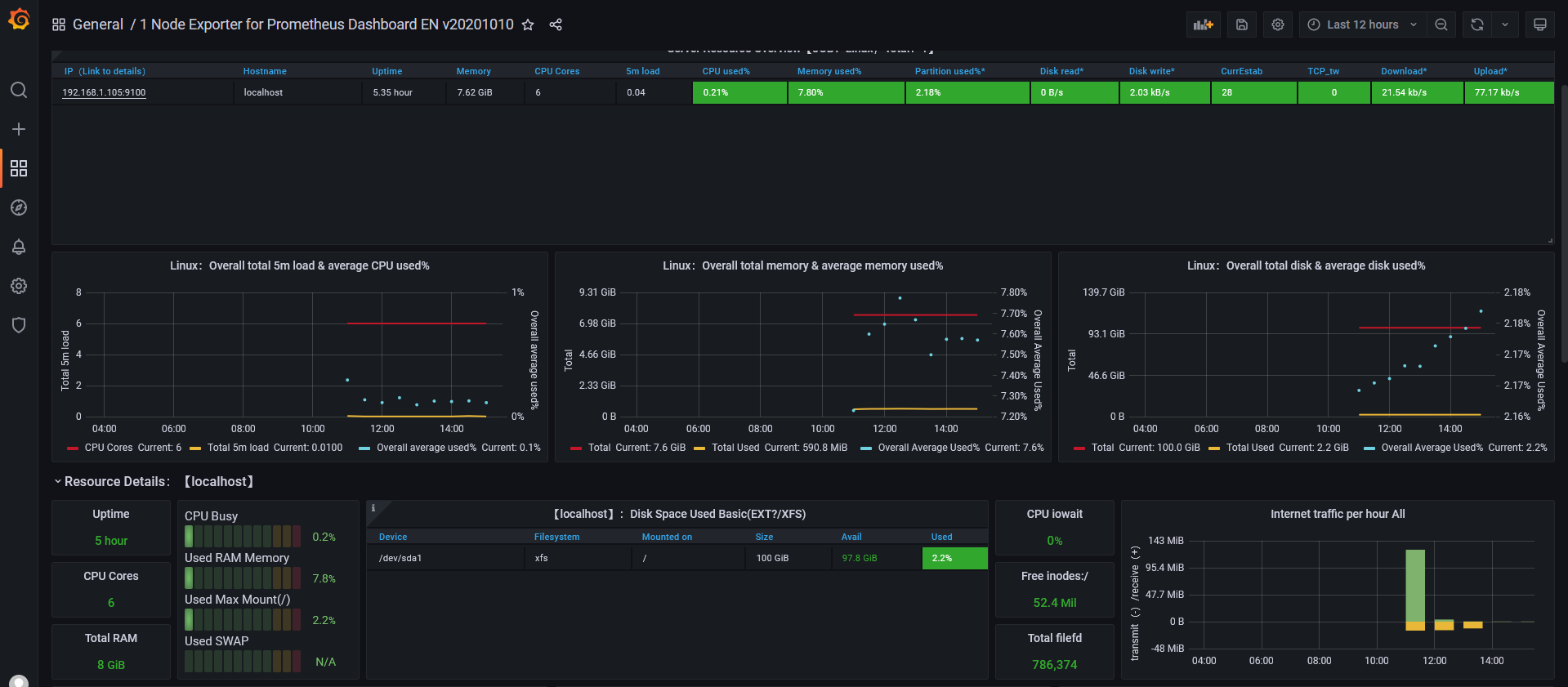Screen dimensions: 1568x687
Task: Open the Server Admin shield icon
Action: coord(19,325)
